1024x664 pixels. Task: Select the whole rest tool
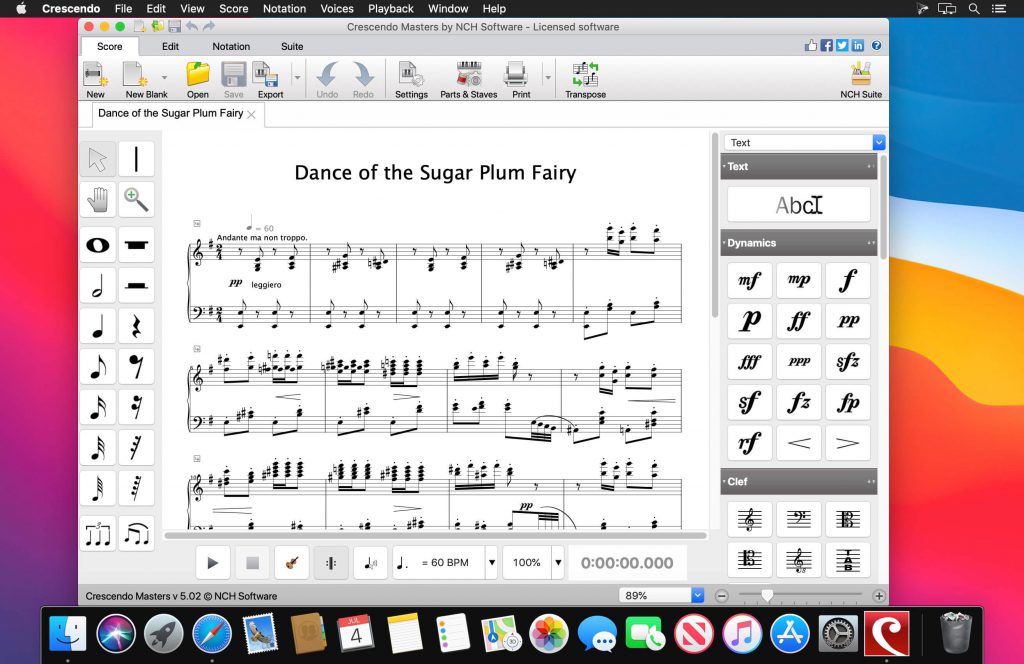coord(136,245)
